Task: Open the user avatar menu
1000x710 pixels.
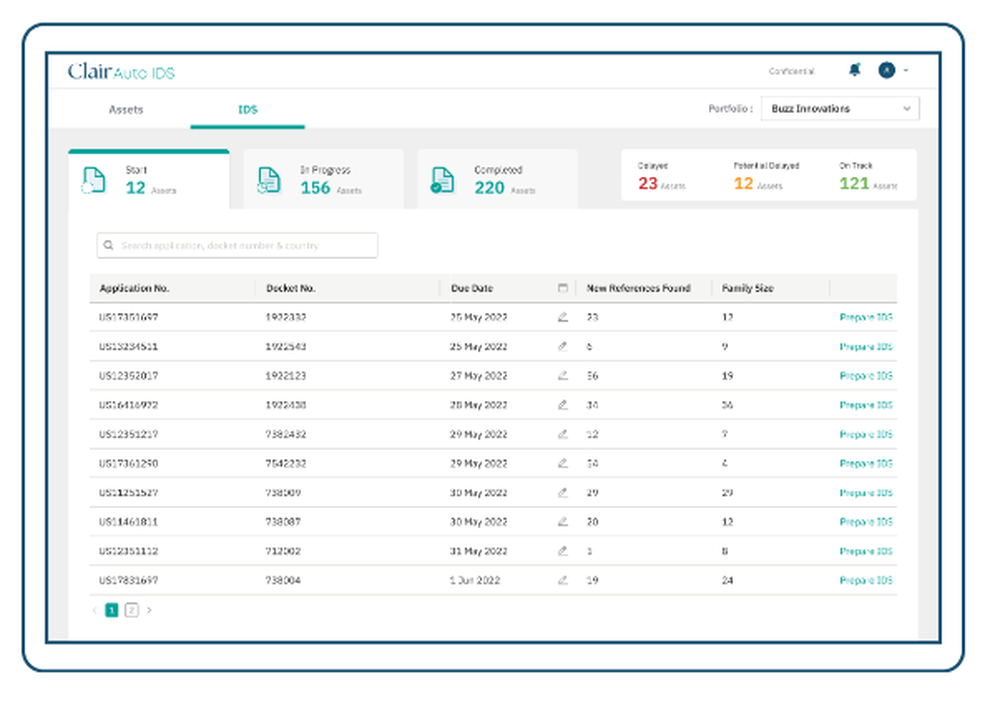Action: [x=886, y=70]
